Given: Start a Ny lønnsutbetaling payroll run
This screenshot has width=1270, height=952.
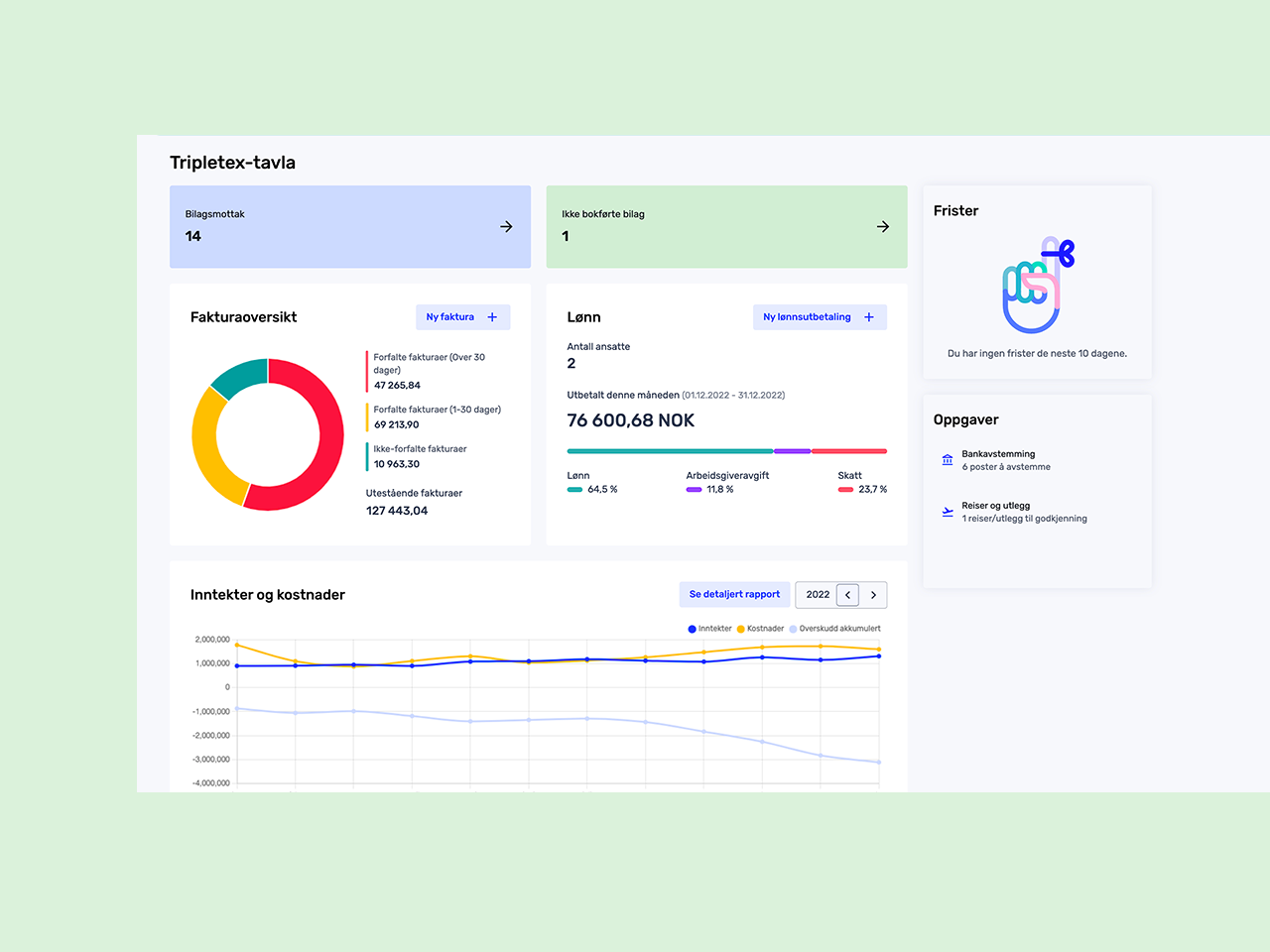Looking at the screenshot, I should click(x=820, y=317).
